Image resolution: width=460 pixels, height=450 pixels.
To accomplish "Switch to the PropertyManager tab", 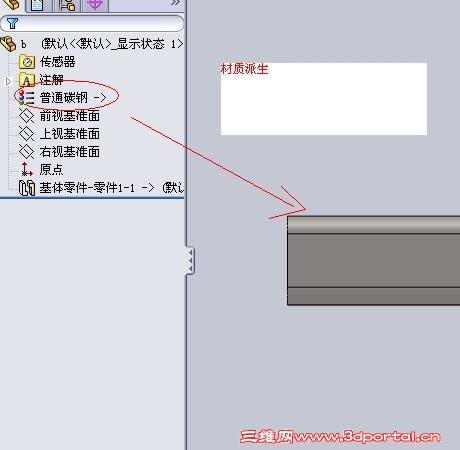I will pos(38,5).
